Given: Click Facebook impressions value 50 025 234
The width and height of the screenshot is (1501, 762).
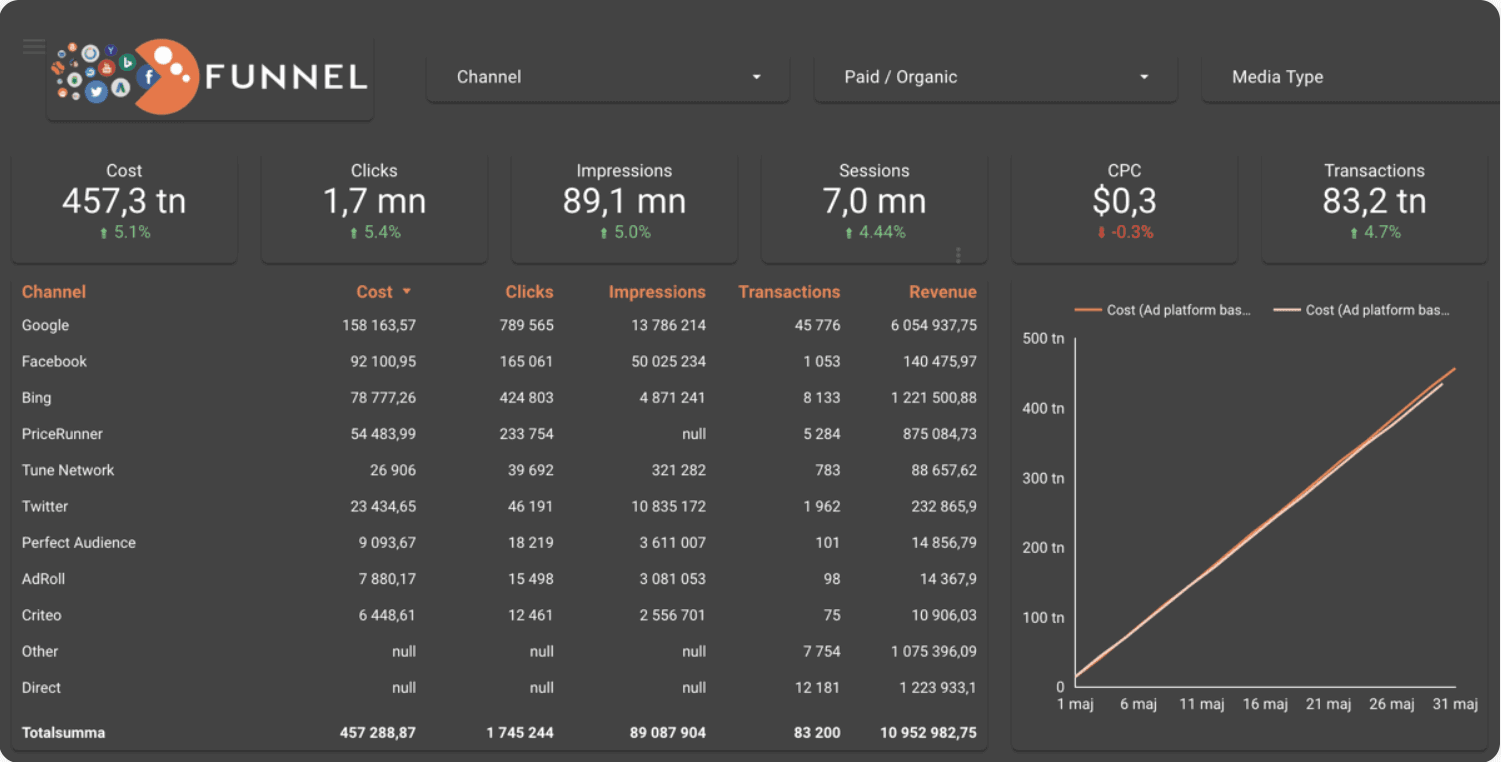Looking at the screenshot, I should click(668, 361).
